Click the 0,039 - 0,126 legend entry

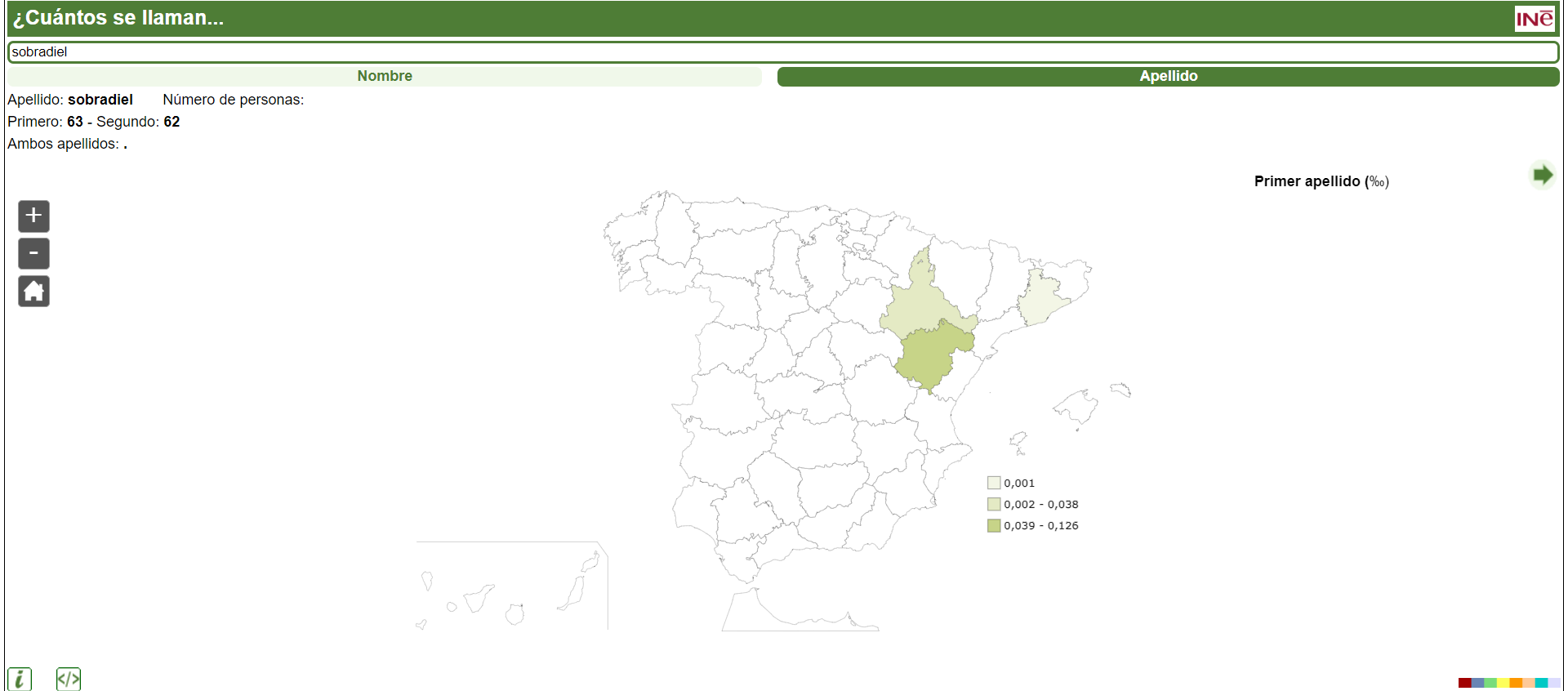coord(1033,526)
